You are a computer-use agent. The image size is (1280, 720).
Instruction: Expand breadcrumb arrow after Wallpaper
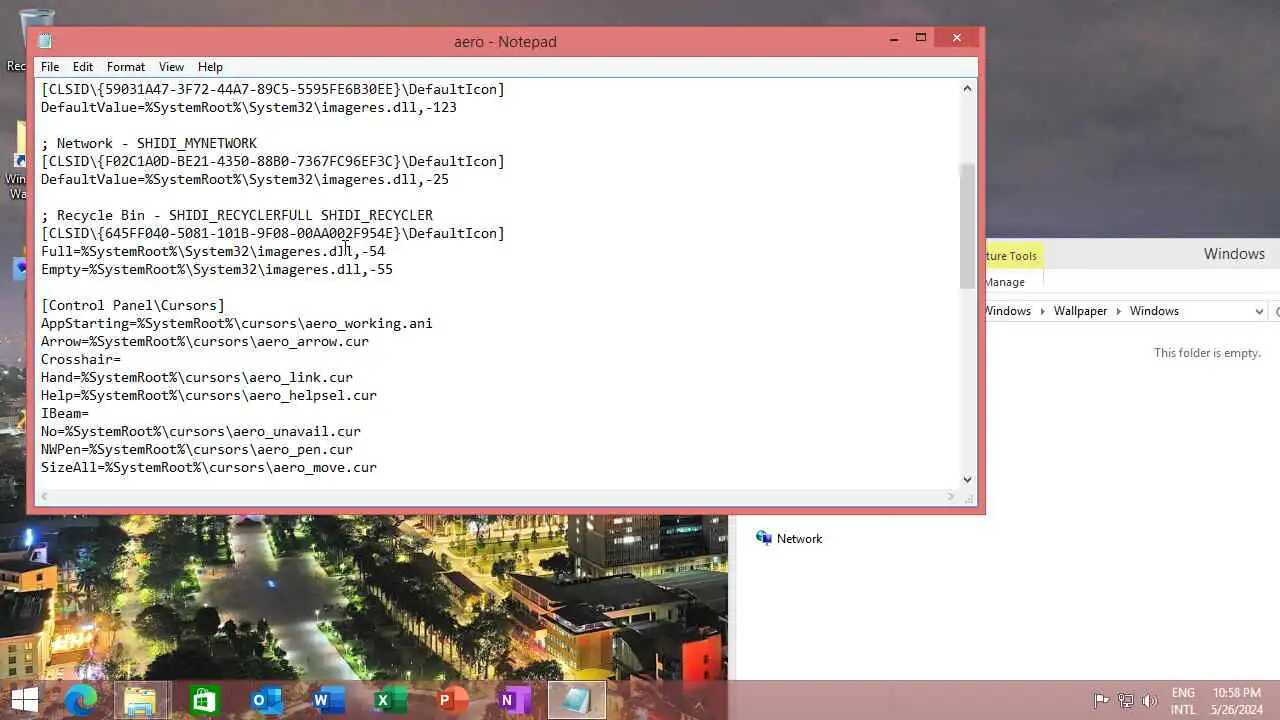1118,311
